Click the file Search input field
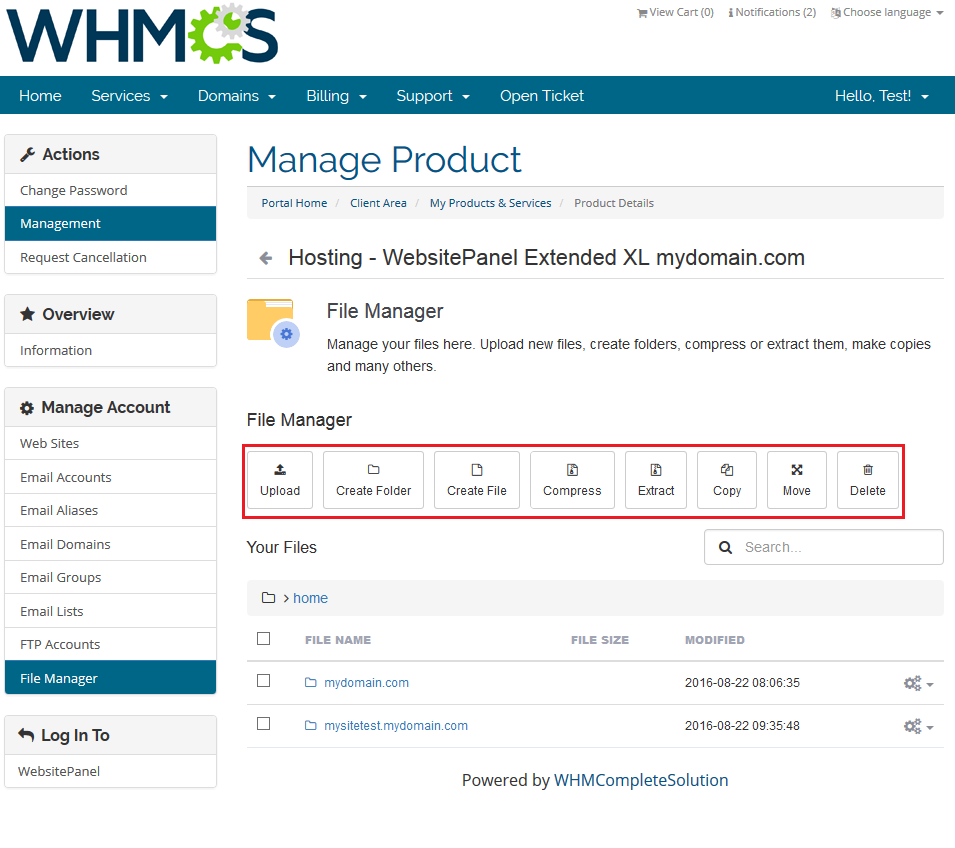955x848 pixels. pos(823,547)
